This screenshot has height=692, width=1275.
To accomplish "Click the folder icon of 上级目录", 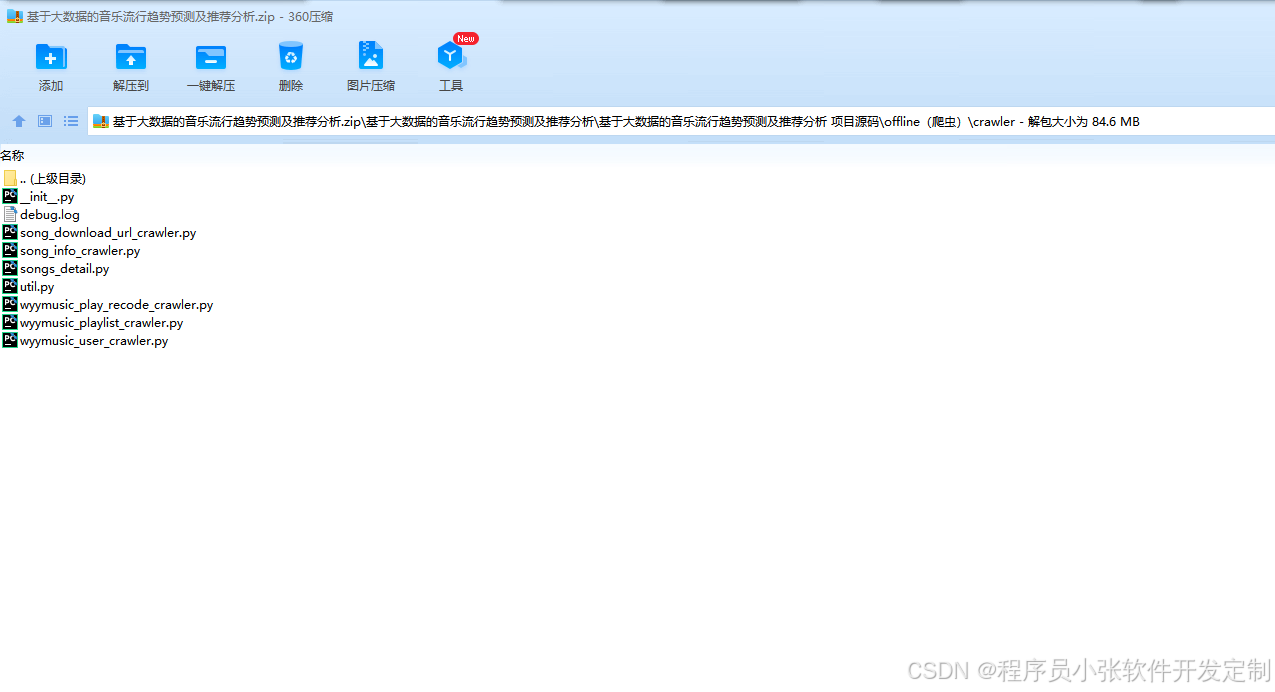I will pos(10,178).
